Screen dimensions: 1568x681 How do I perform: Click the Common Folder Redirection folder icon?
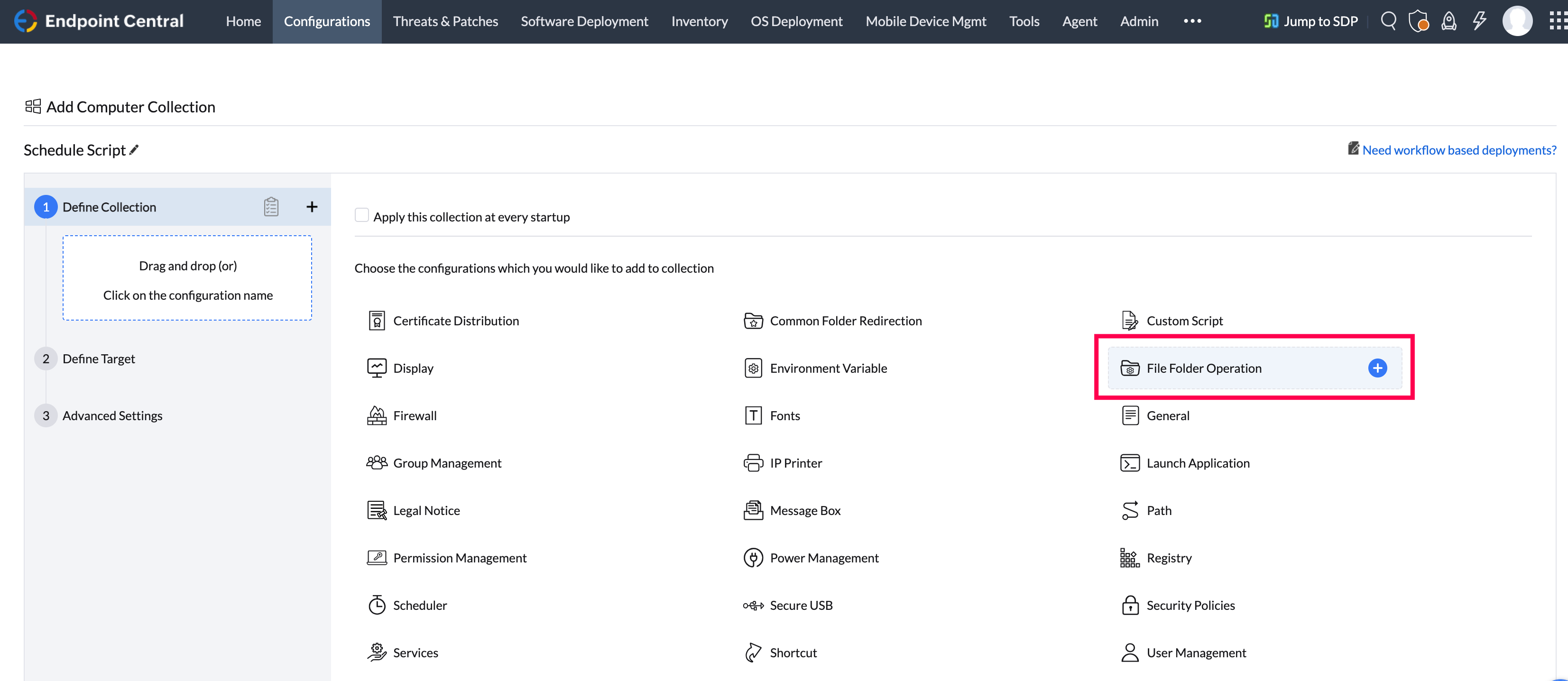pyautogui.click(x=754, y=321)
